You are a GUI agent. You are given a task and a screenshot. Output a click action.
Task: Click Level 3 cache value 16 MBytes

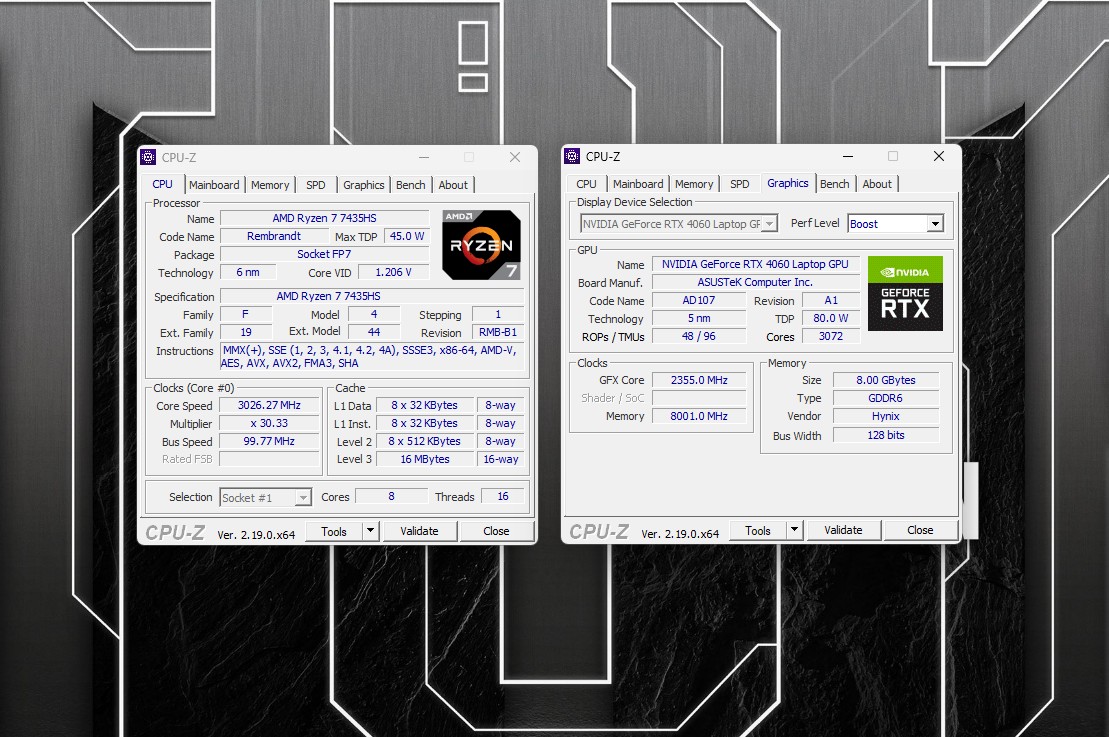(x=424, y=459)
